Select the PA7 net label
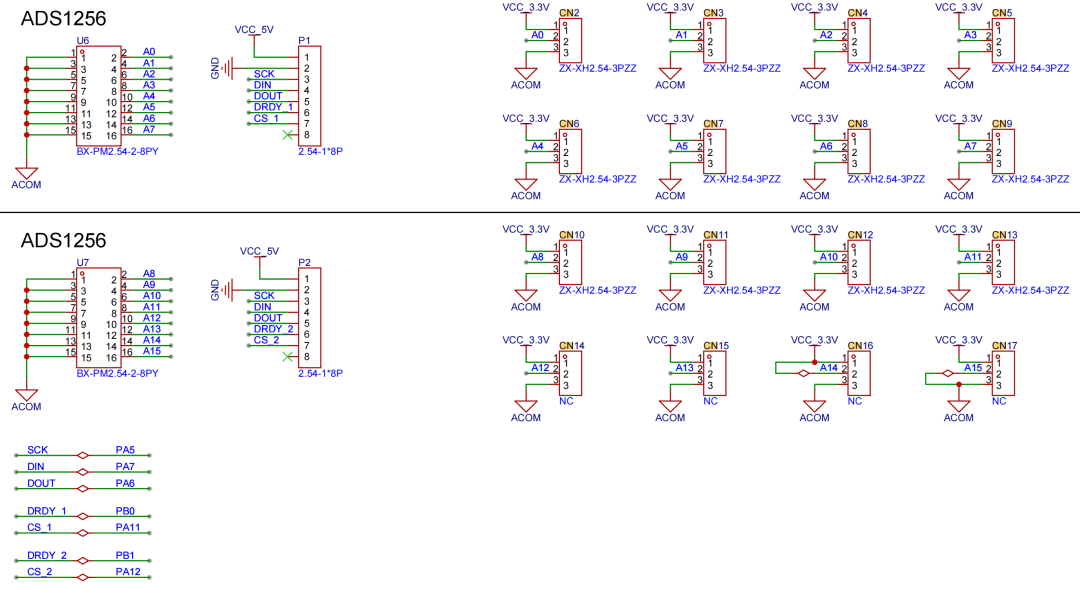 [x=125, y=466]
